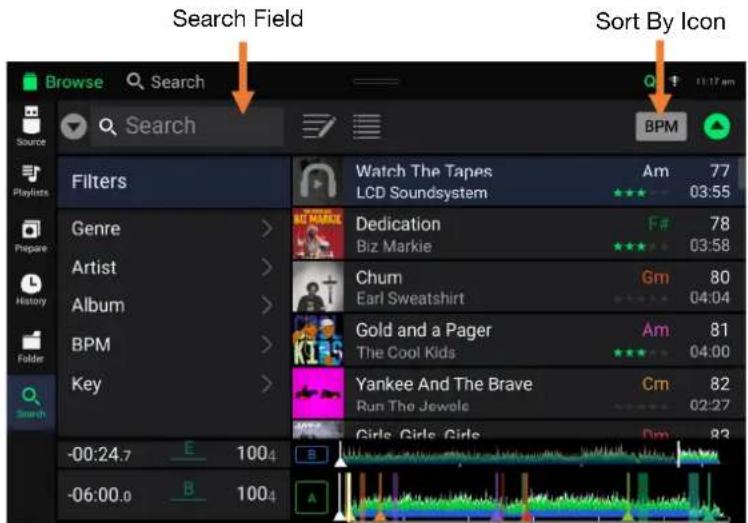748x523 pixels.
Task: Click into the Search input field
Action: (190, 127)
